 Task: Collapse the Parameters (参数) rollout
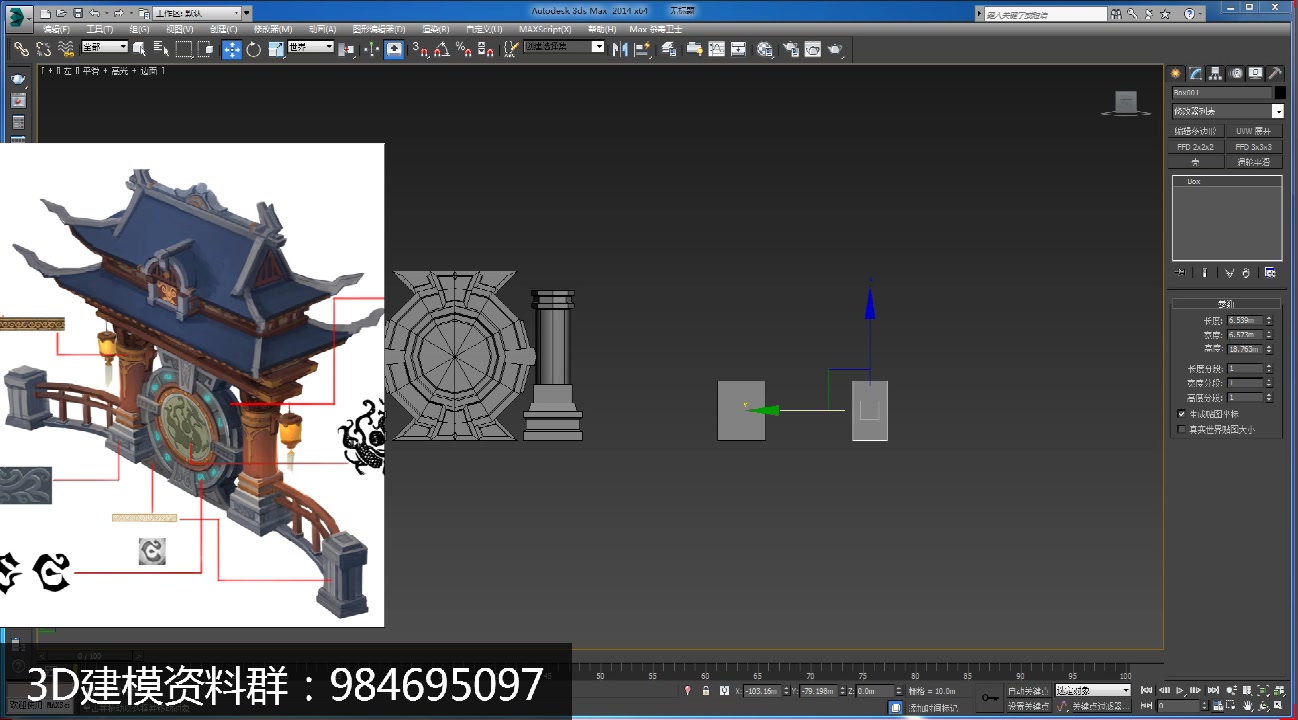coord(1225,304)
